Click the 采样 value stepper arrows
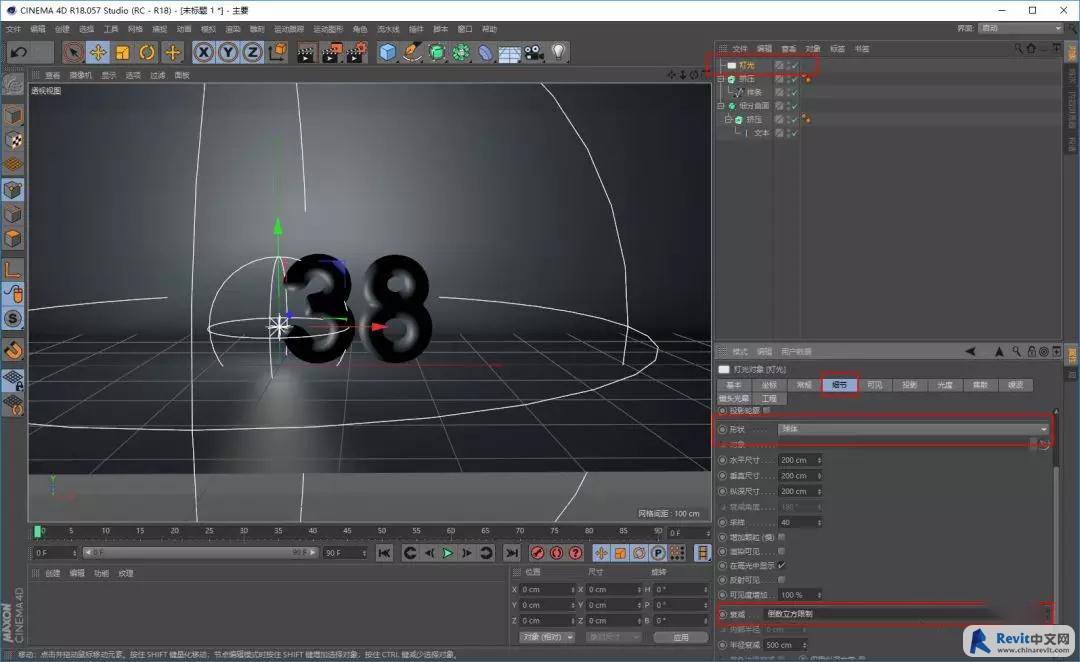The image size is (1080, 662). click(x=819, y=523)
